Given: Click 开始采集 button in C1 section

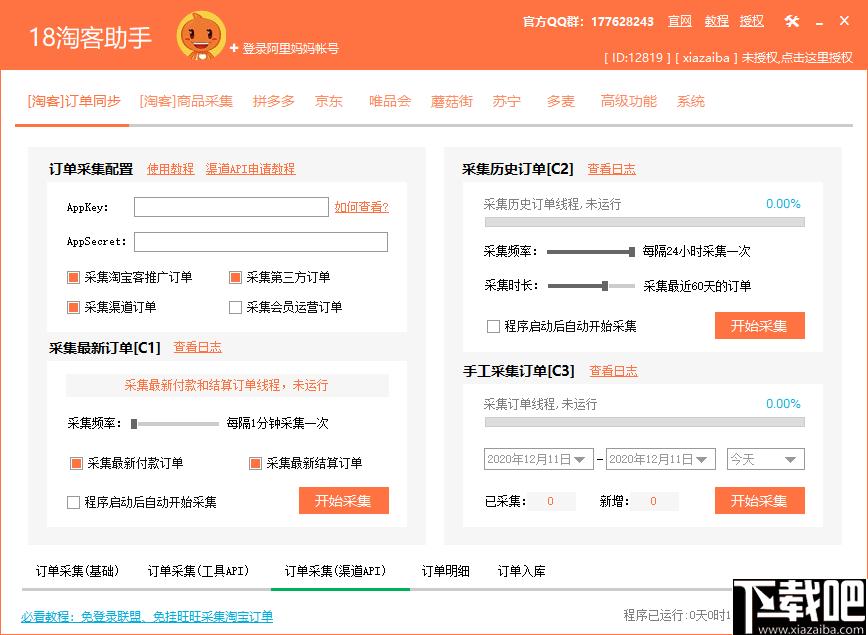Looking at the screenshot, I should coord(344,501).
